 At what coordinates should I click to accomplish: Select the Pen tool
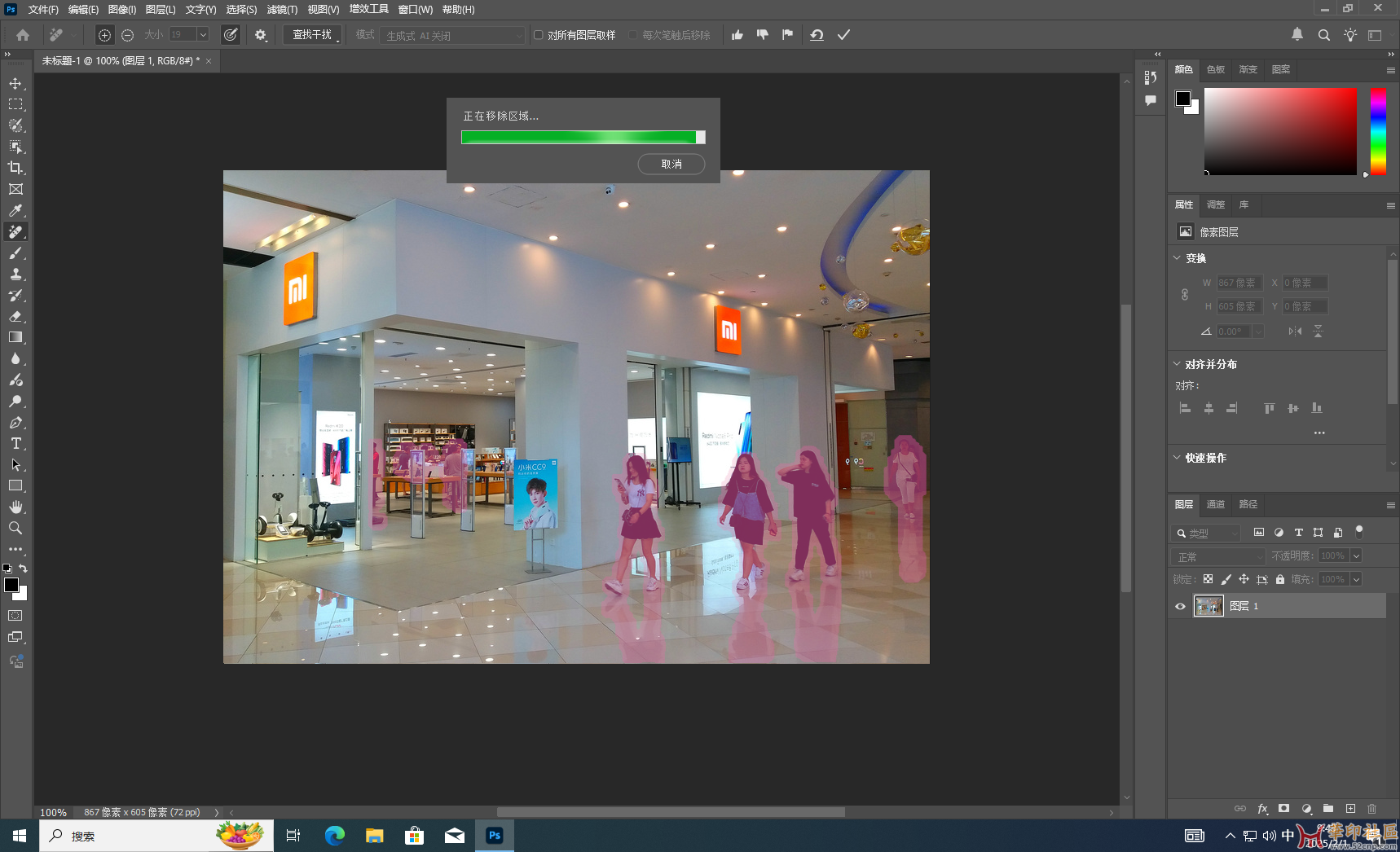point(15,422)
